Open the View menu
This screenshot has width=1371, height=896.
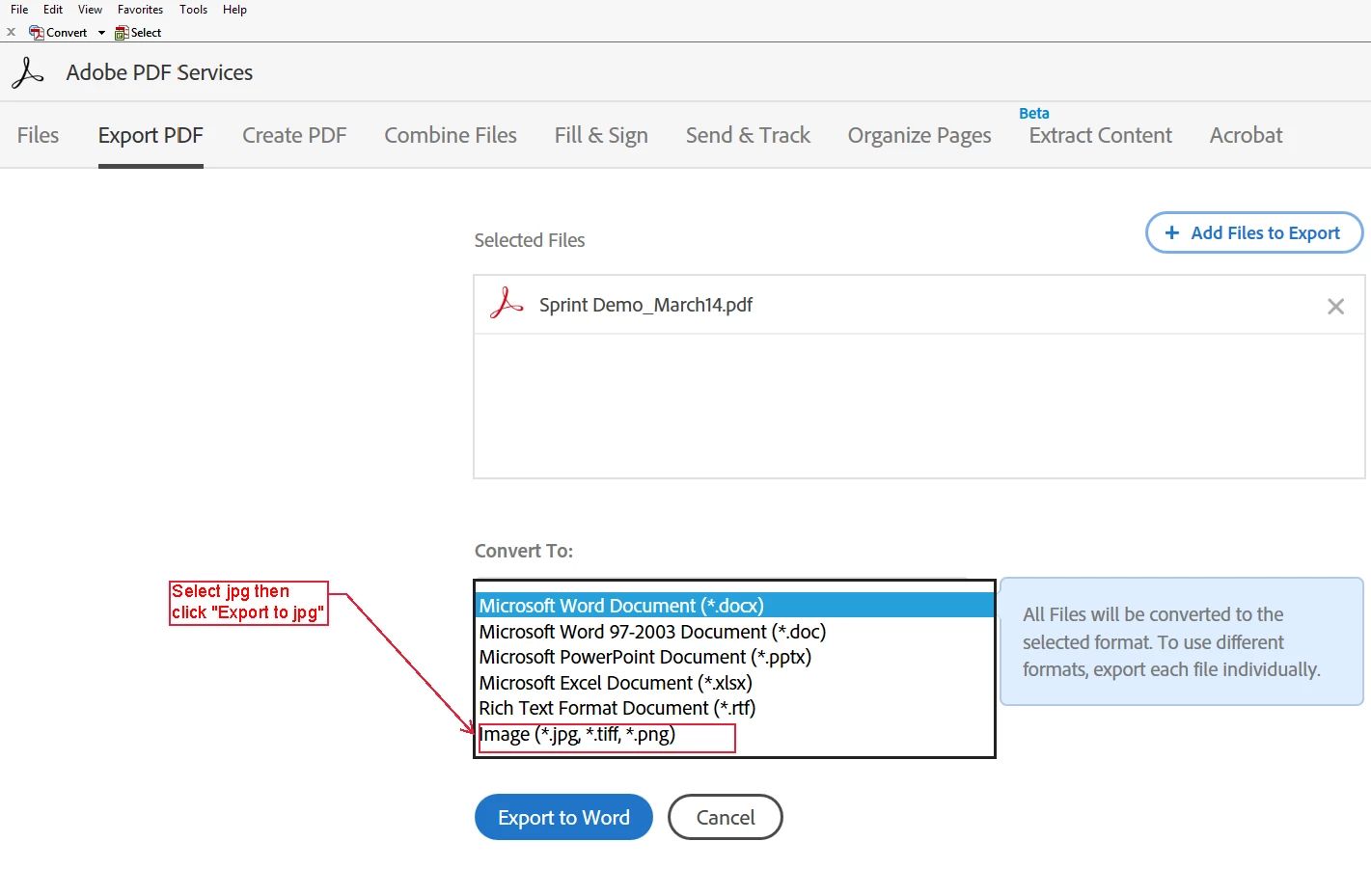(x=90, y=10)
